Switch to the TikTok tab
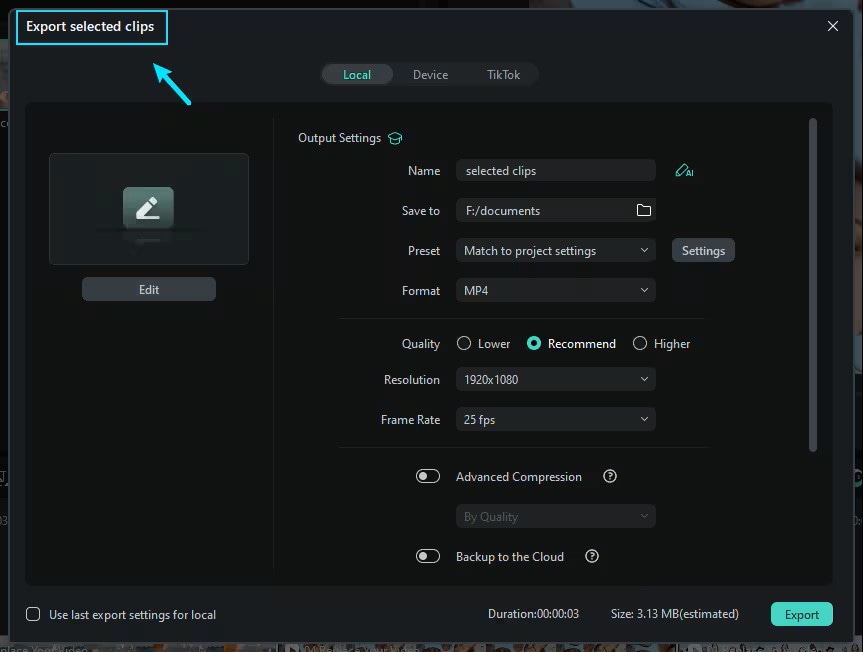The height and width of the screenshot is (652, 863). pyautogui.click(x=503, y=74)
